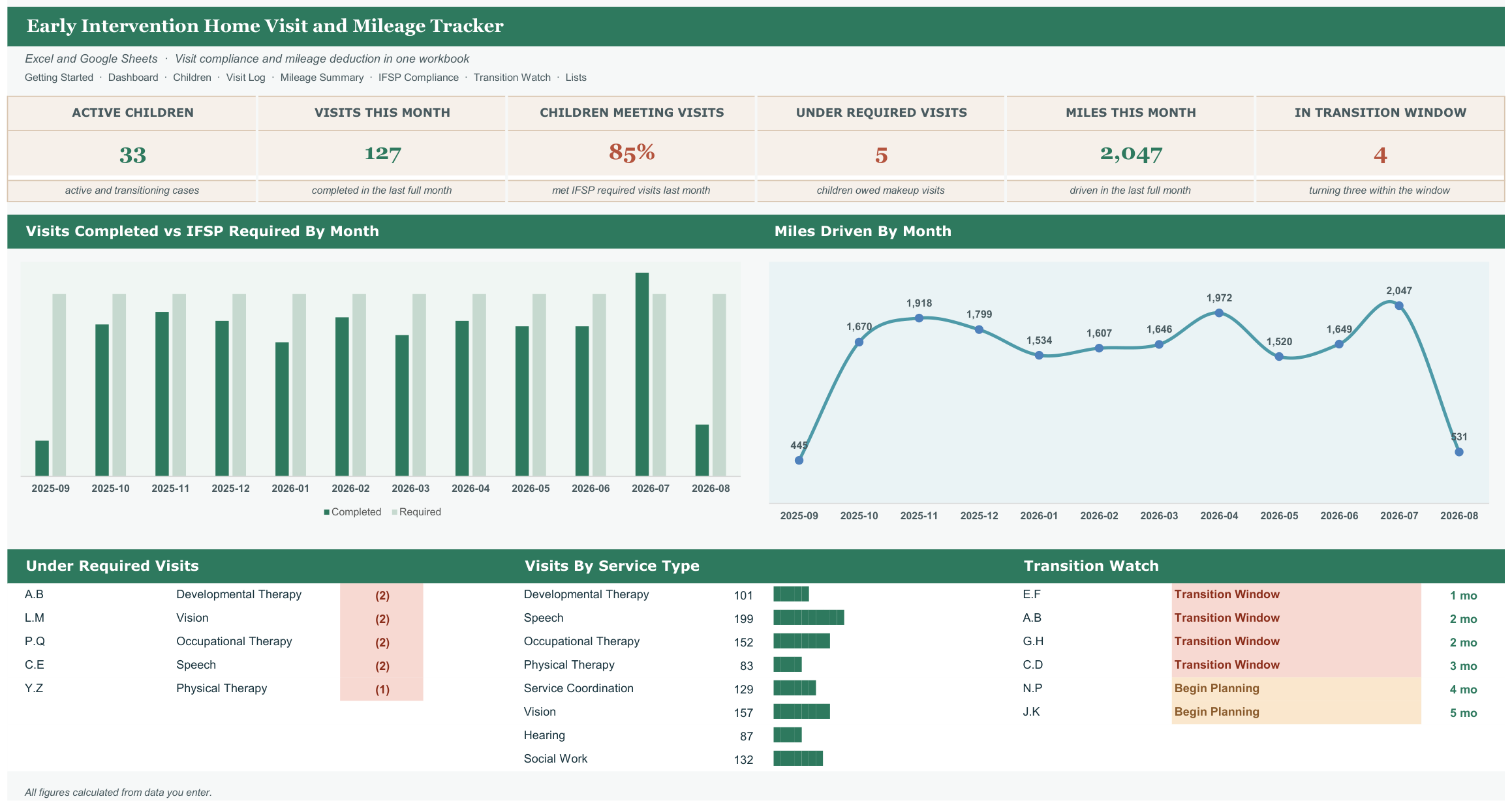Image resolution: width=1512 pixels, height=805 pixels.
Task: Select the C.E Speech shortfall cell
Action: click(x=382, y=666)
